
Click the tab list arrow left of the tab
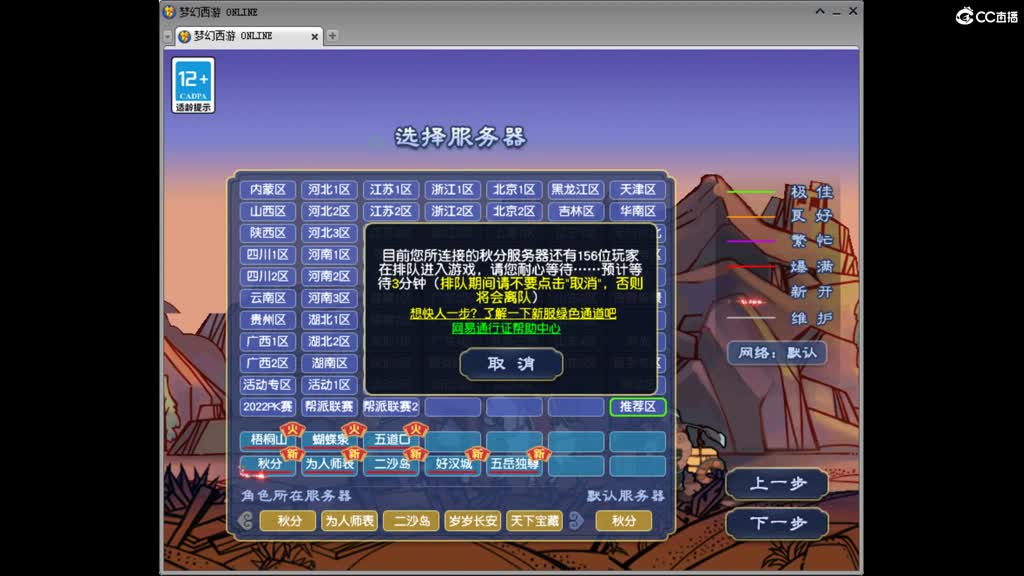click(x=168, y=37)
